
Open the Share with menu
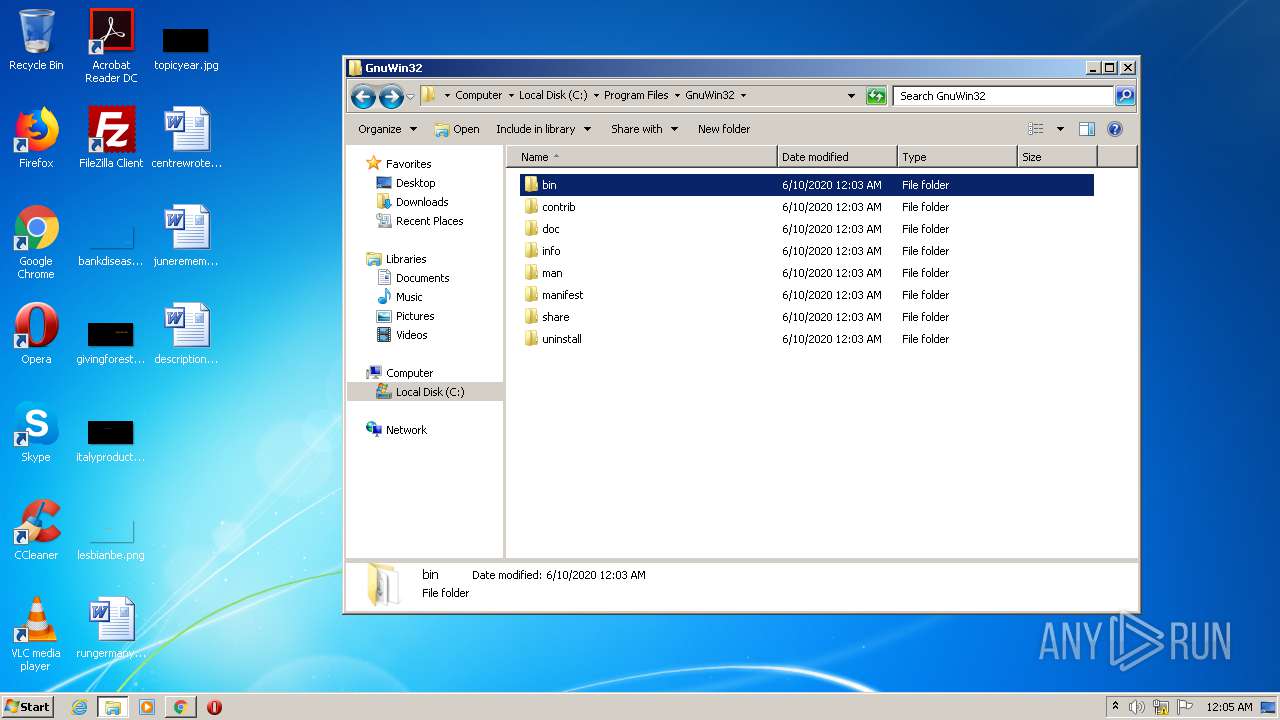(x=645, y=129)
